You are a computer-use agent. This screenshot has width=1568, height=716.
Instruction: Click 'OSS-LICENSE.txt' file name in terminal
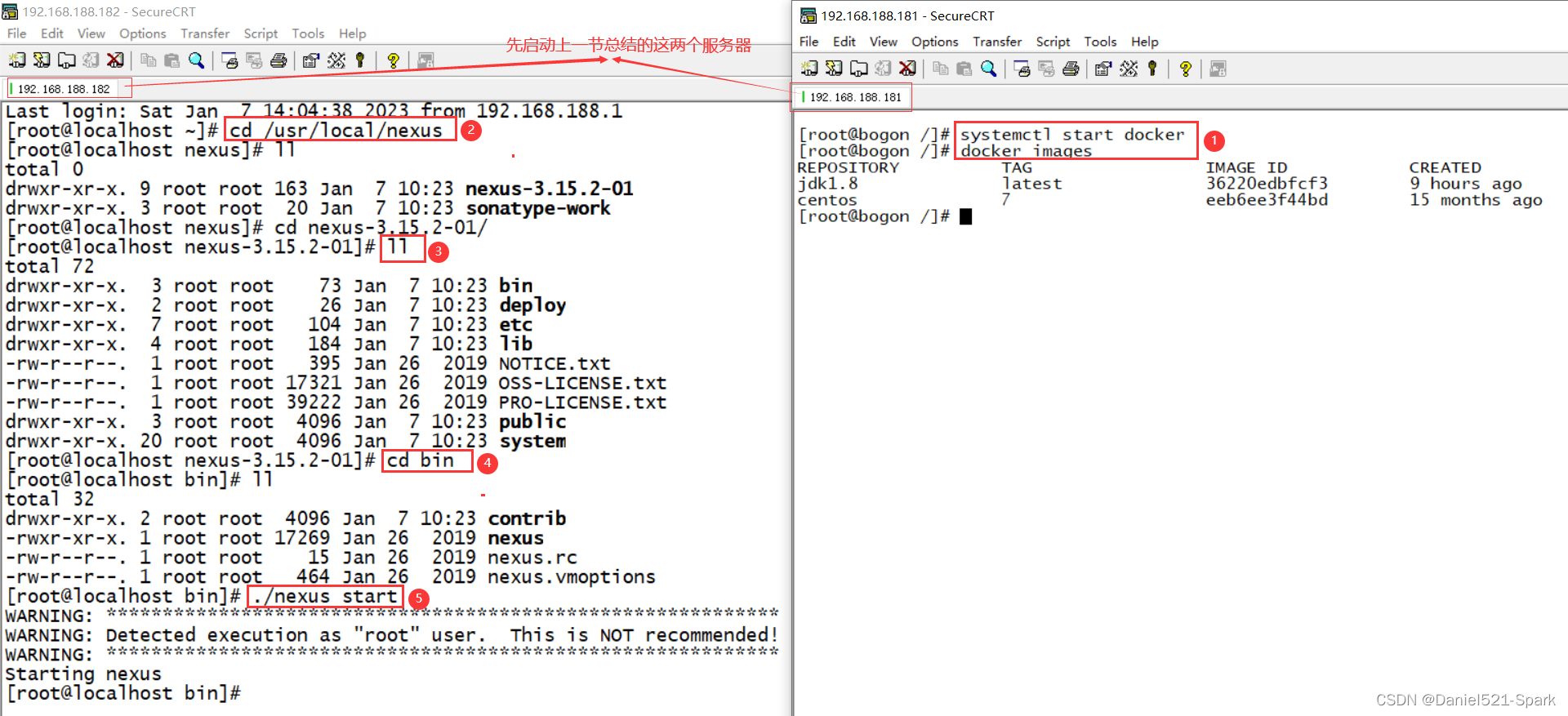click(582, 383)
